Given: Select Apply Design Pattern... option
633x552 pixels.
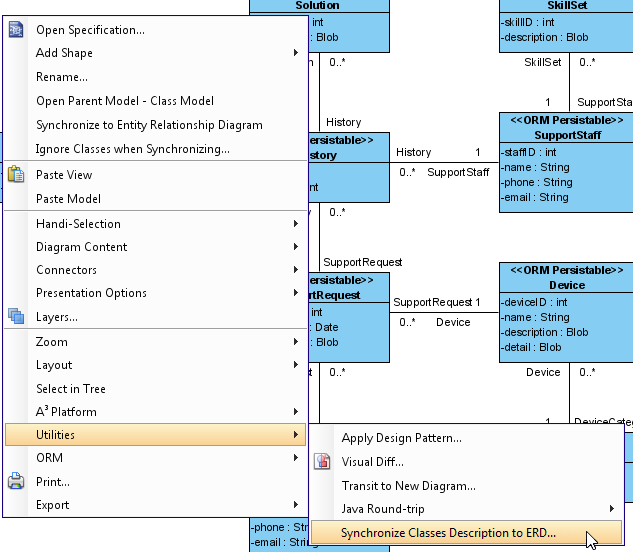Looking at the screenshot, I should point(466,438).
